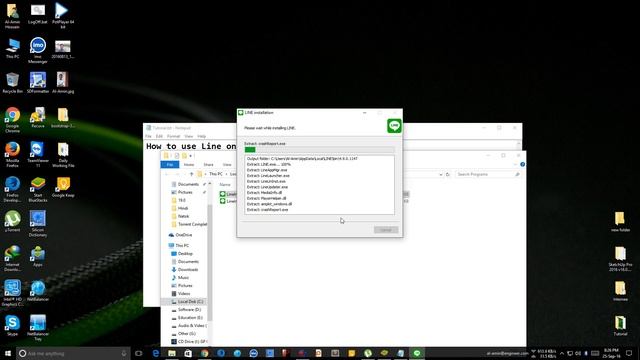Open Intel HD Graphics Control shortcut
640x360 pixels.
pos(12,293)
